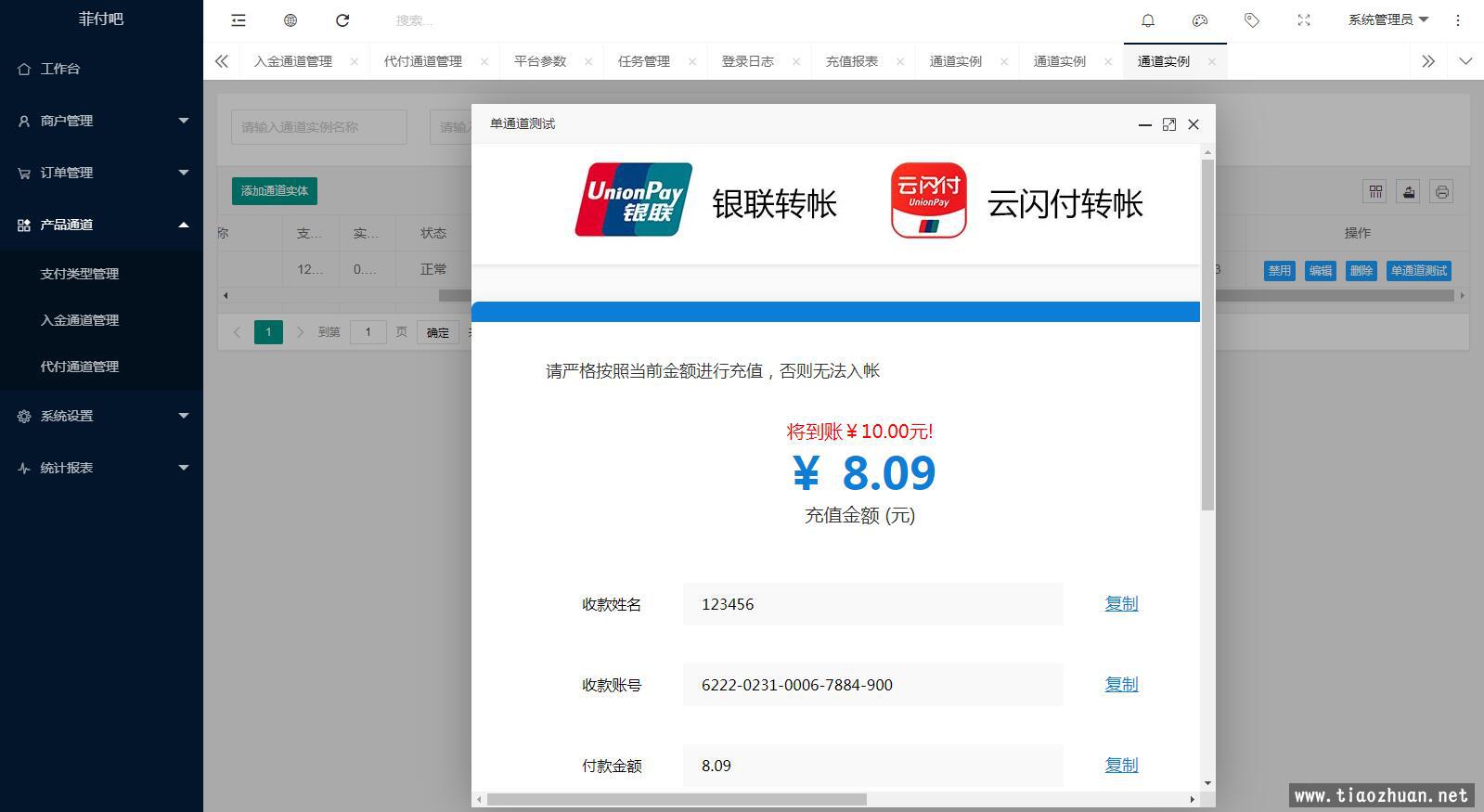The image size is (1484, 812).
Task: Open the tab actions dropdown chevron
Action: [1465, 61]
